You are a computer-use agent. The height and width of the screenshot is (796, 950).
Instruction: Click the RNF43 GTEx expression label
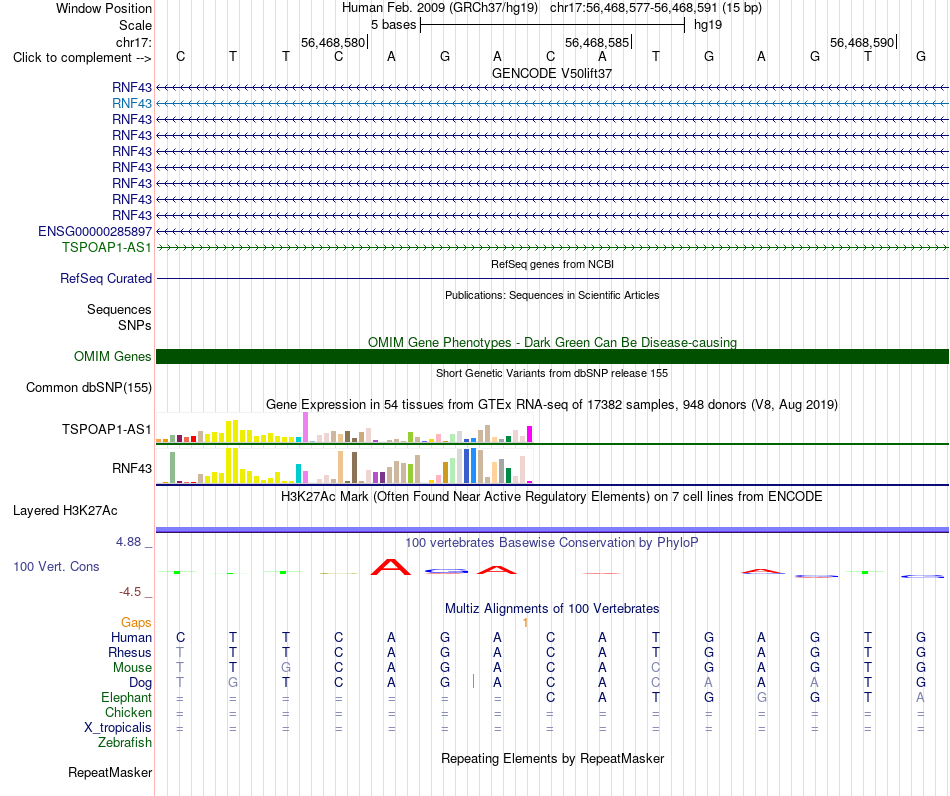(x=131, y=468)
